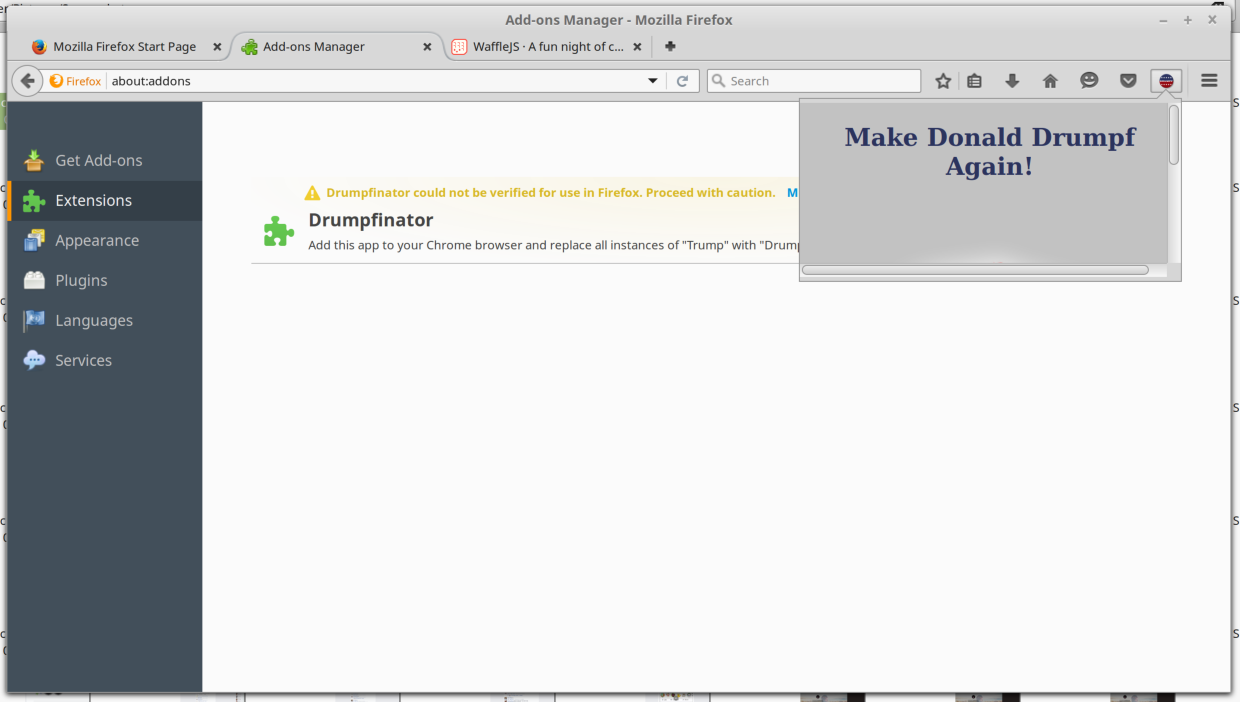
Task: Switch to Mozilla Firefox Start Page tab
Action: click(x=125, y=47)
